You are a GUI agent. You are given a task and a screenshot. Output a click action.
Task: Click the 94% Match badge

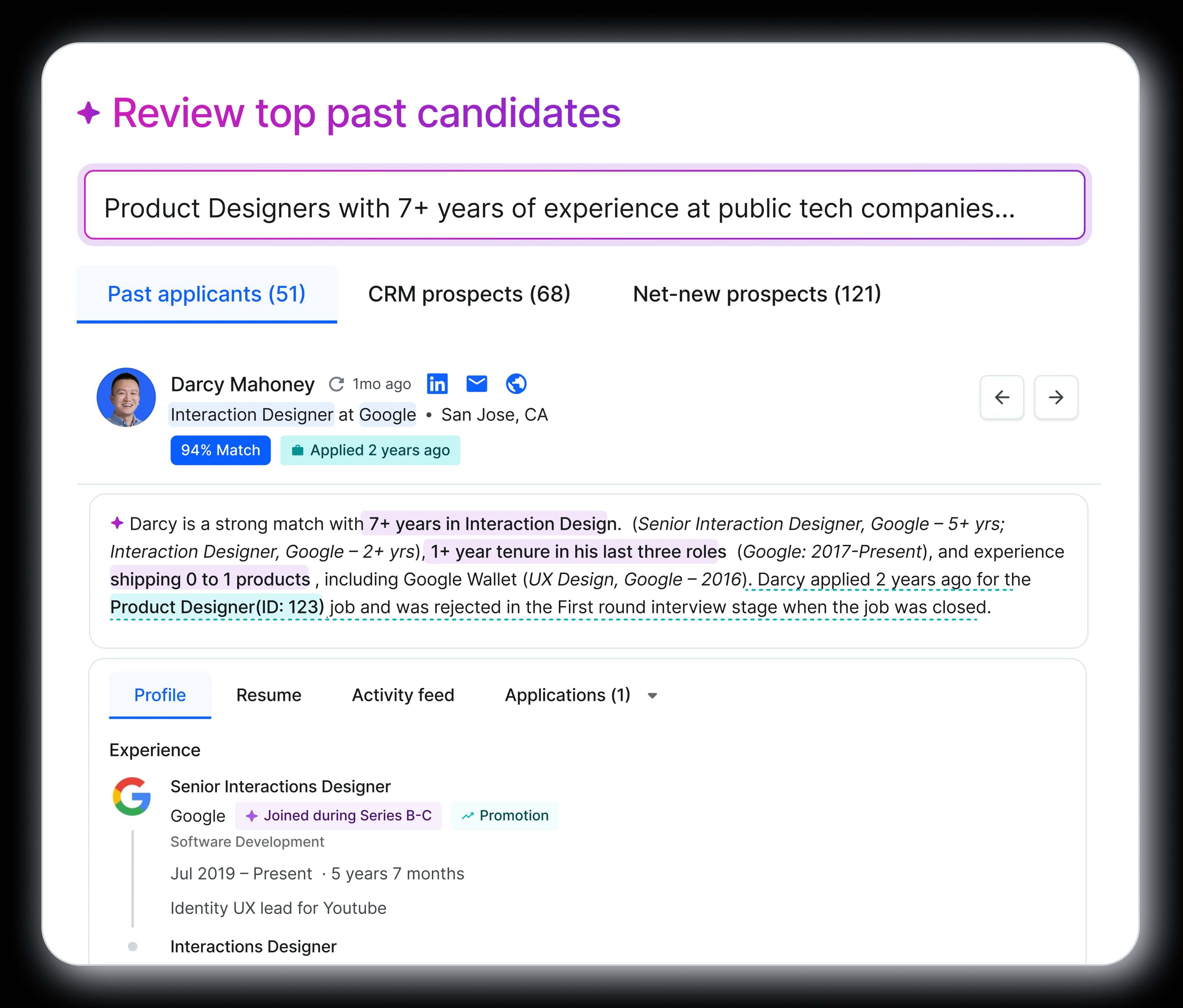click(x=220, y=450)
